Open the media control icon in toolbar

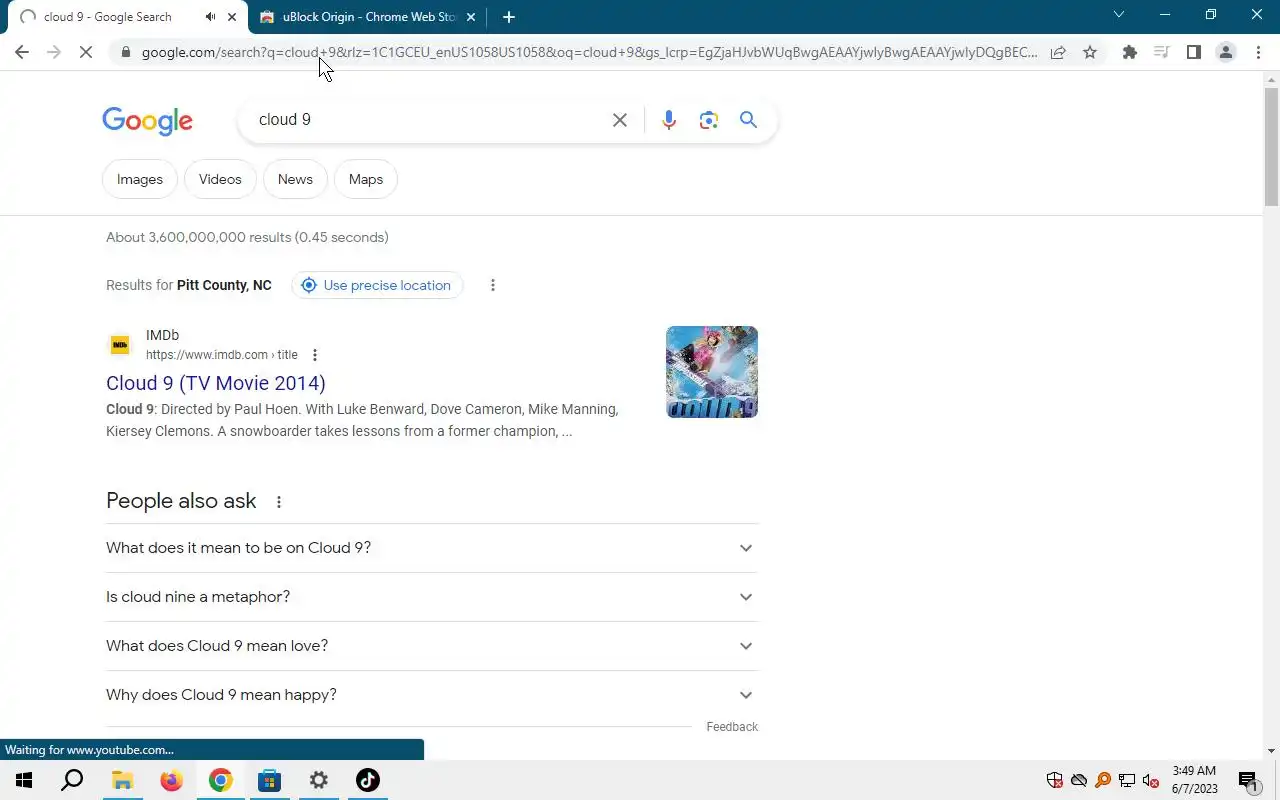1162,52
